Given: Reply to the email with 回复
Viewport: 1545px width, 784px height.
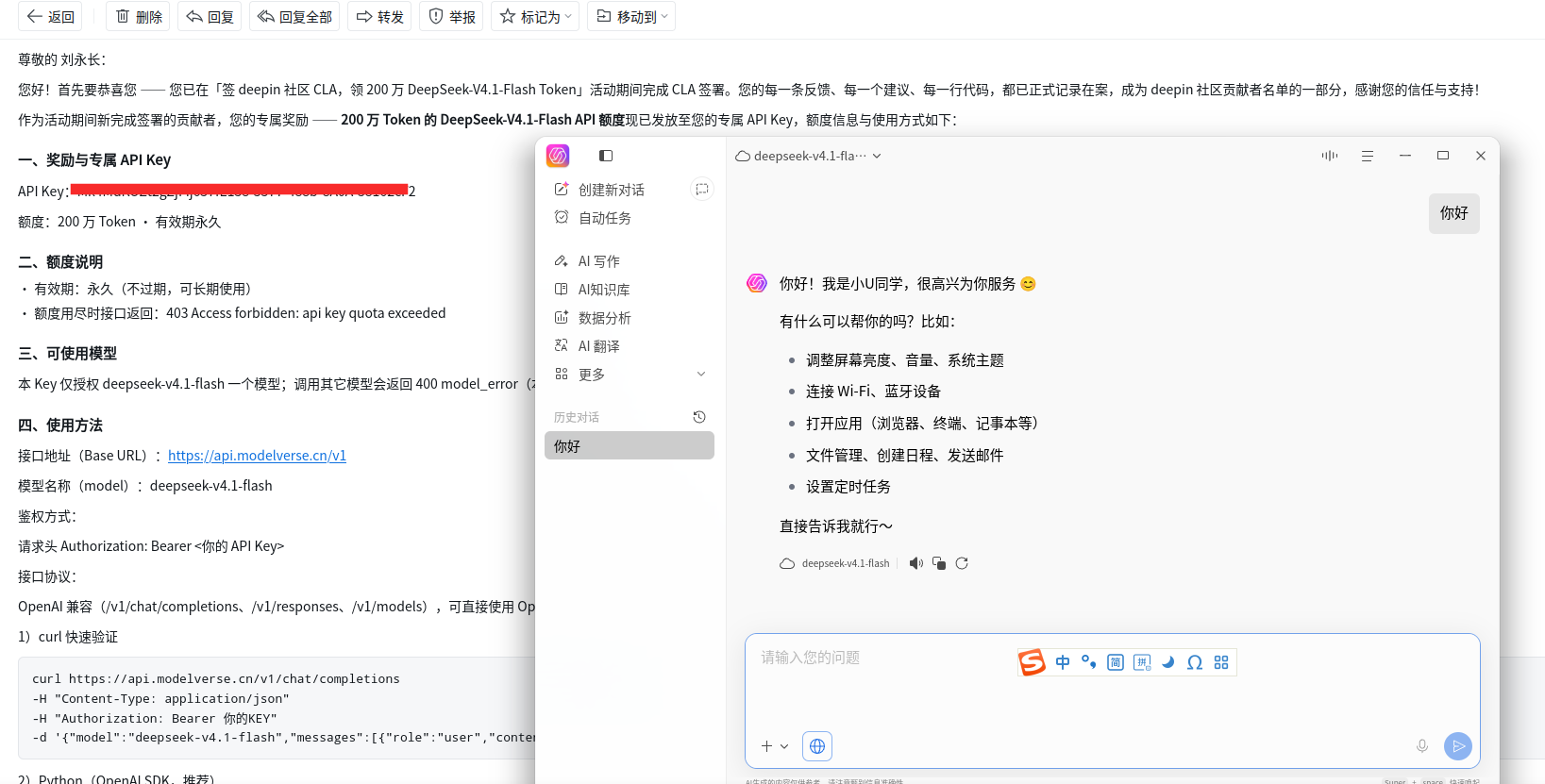Looking at the screenshot, I should [210, 17].
